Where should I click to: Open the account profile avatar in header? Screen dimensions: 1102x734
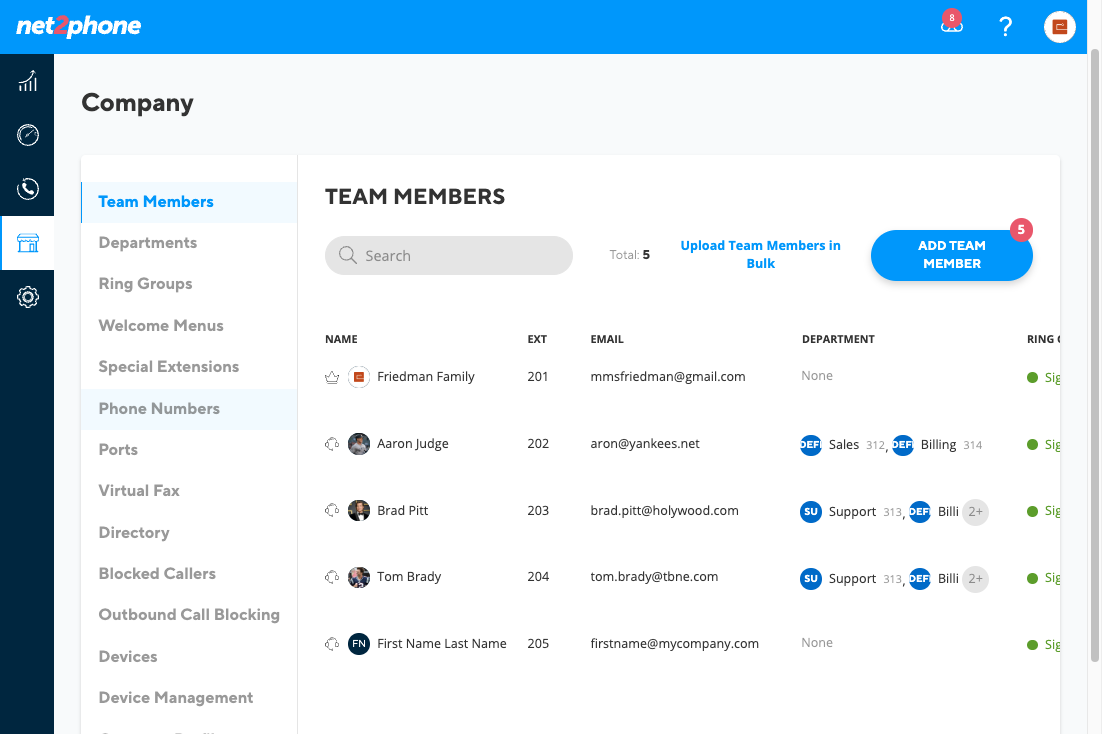(x=1060, y=27)
